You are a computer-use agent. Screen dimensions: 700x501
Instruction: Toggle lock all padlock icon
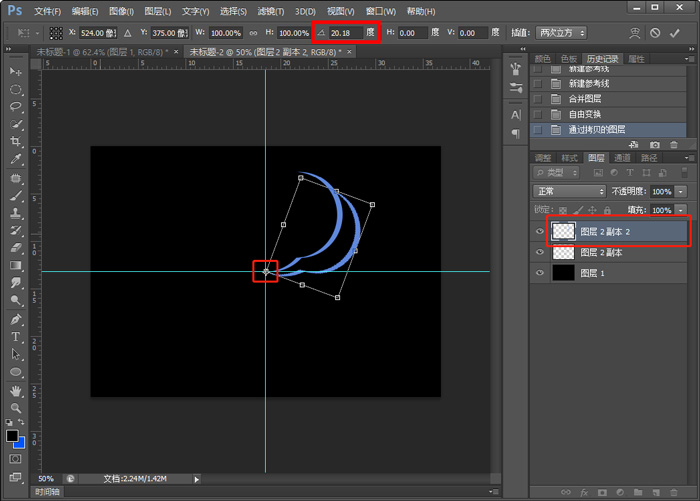click(x=607, y=210)
